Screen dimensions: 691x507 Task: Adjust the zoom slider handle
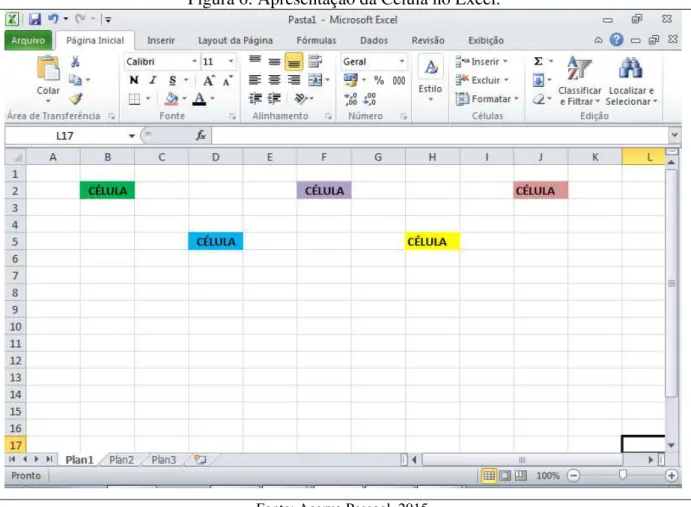pos(622,475)
